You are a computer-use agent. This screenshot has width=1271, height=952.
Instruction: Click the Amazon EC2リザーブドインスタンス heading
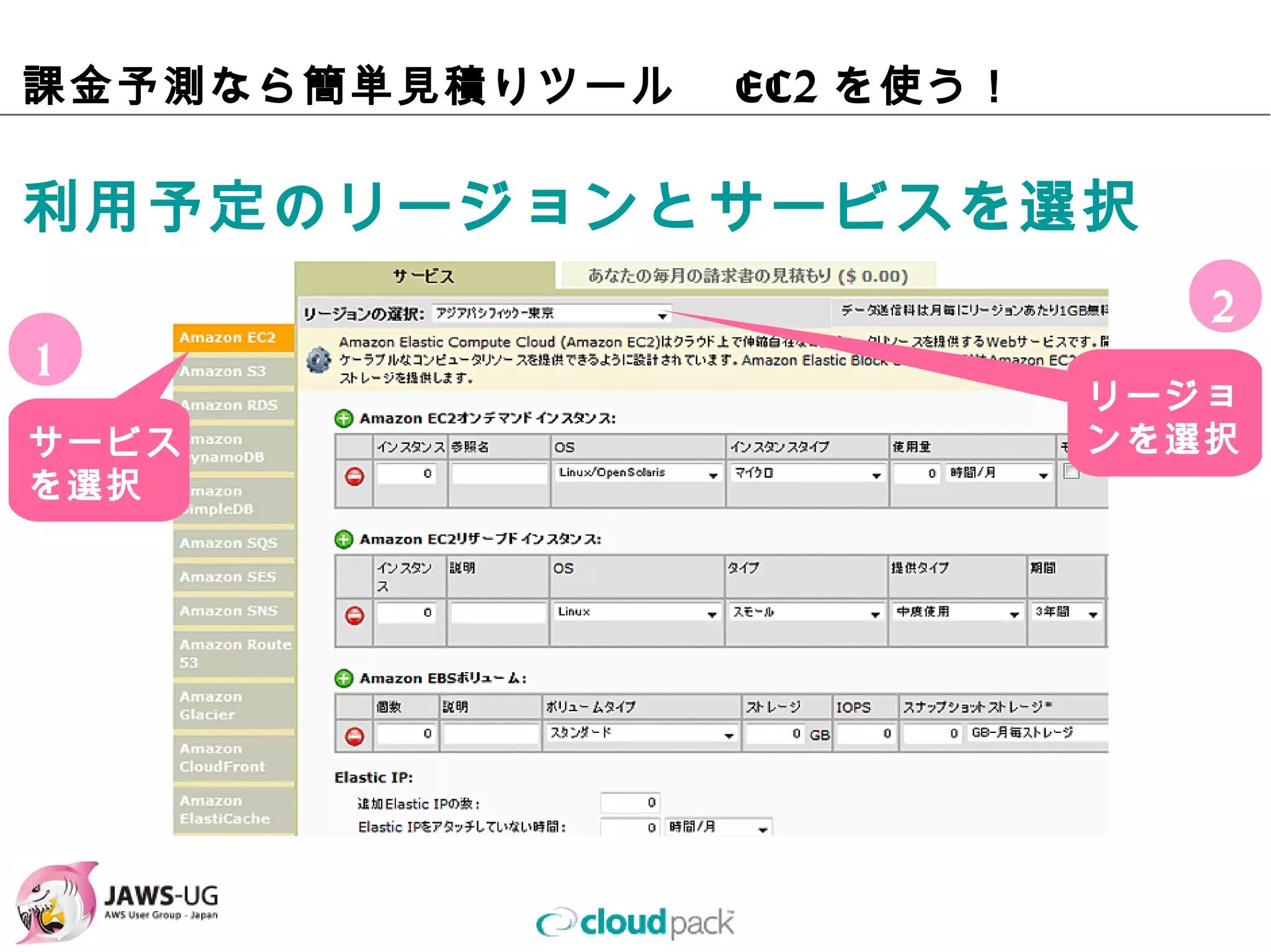click(480, 539)
